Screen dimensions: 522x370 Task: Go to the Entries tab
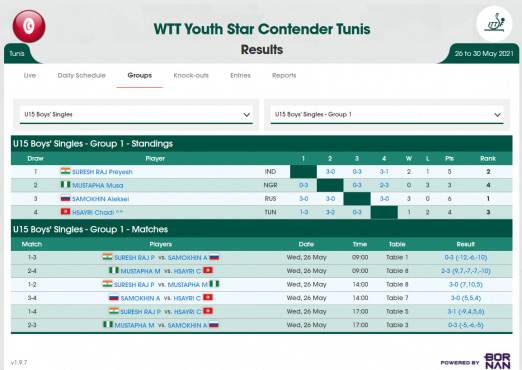[x=240, y=75]
